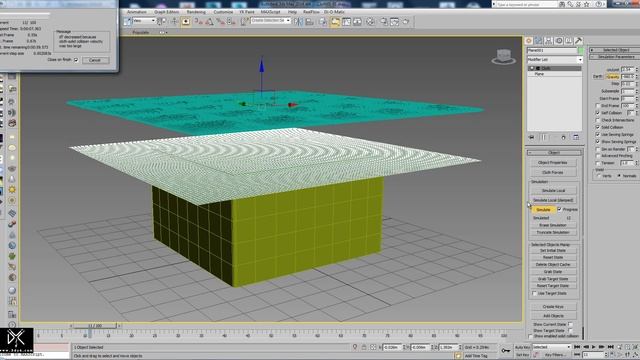Click the Pin Stack icon

point(531,138)
